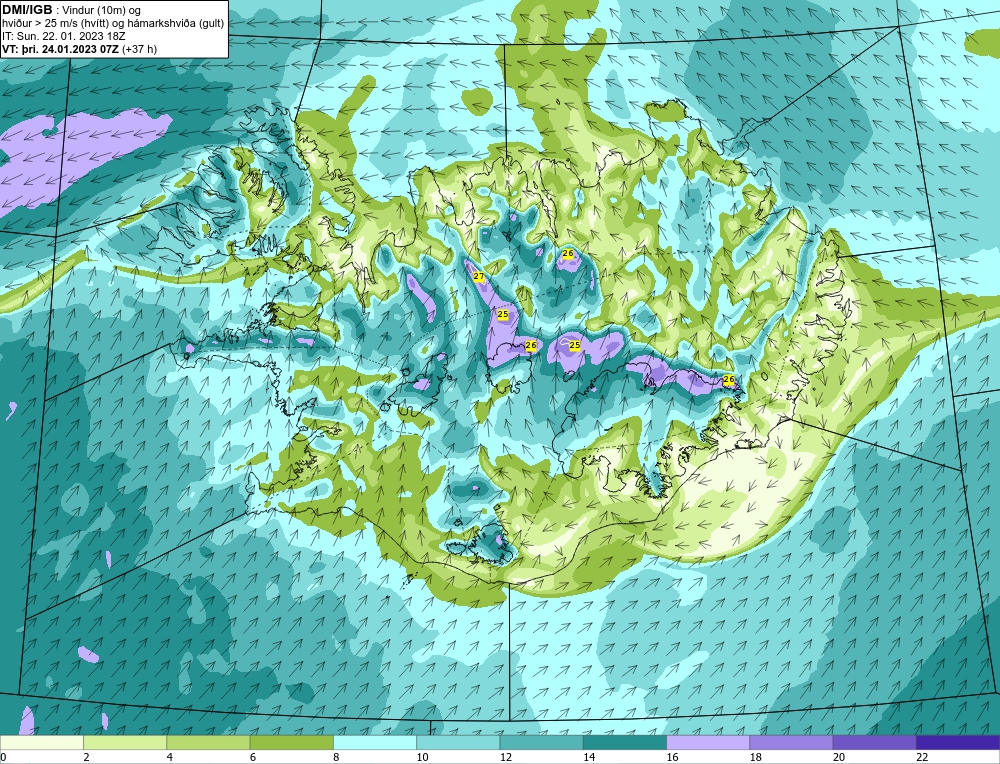Pick the 10–12 m/s light teal legend swatch
The height and width of the screenshot is (764, 1000).
pyautogui.click(x=458, y=742)
